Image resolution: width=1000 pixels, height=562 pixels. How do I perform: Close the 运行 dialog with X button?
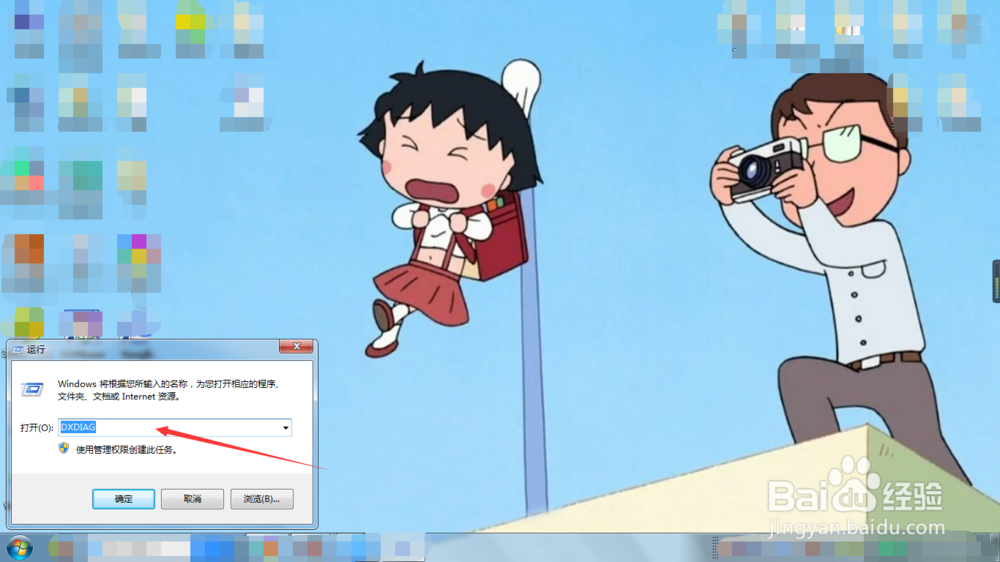coord(296,346)
